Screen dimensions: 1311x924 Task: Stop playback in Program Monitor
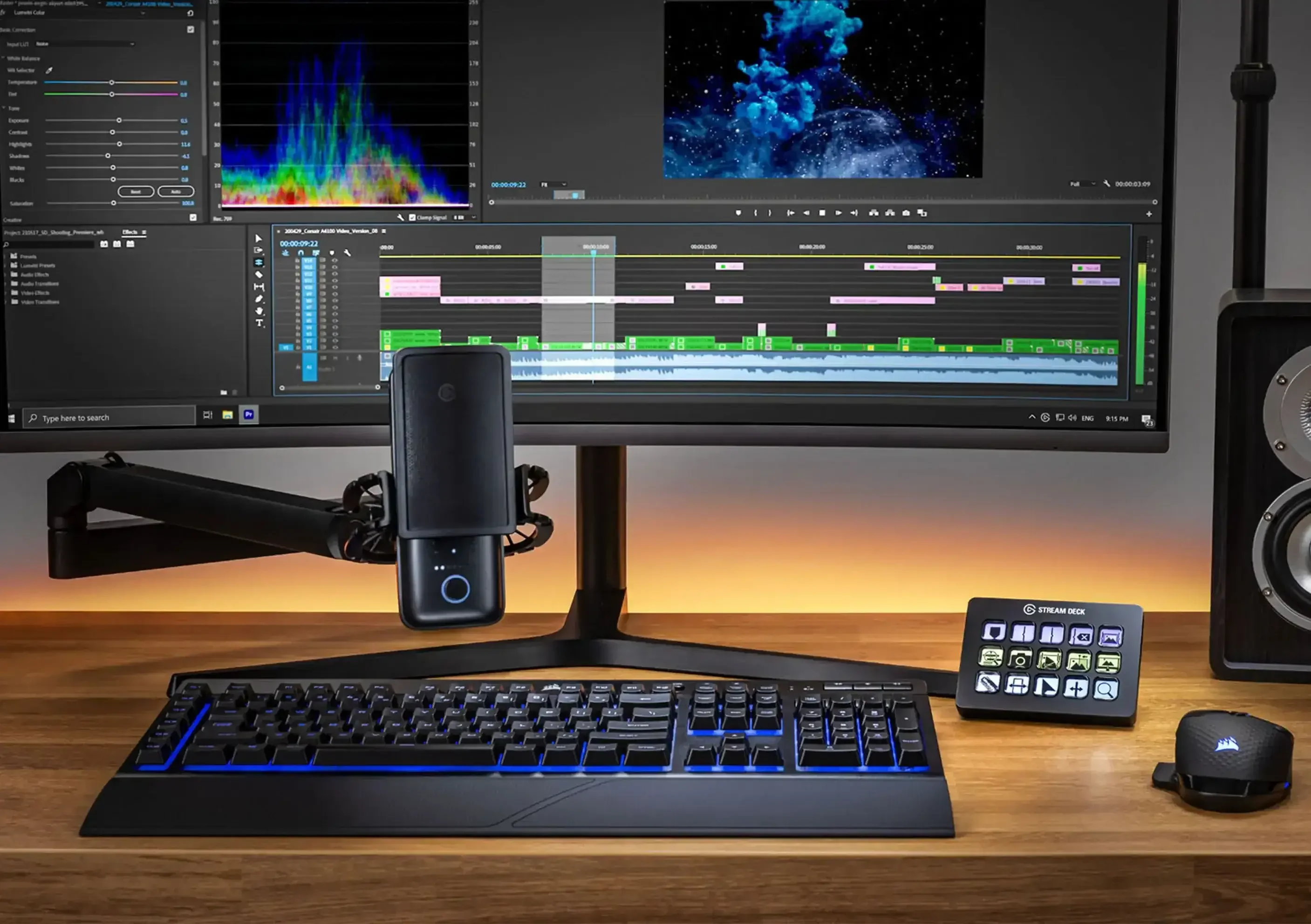pos(822,212)
